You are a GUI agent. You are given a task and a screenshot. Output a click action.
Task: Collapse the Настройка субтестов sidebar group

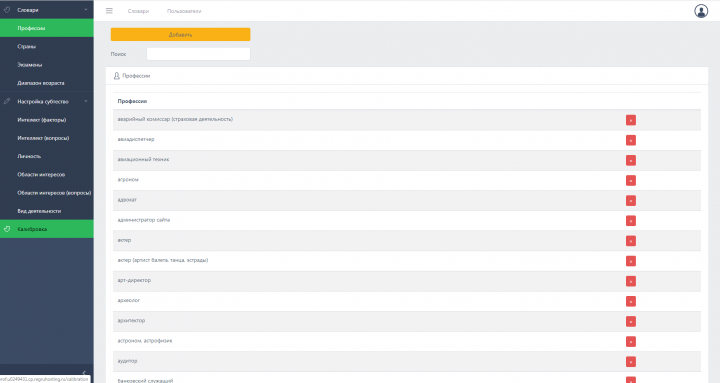click(47, 101)
